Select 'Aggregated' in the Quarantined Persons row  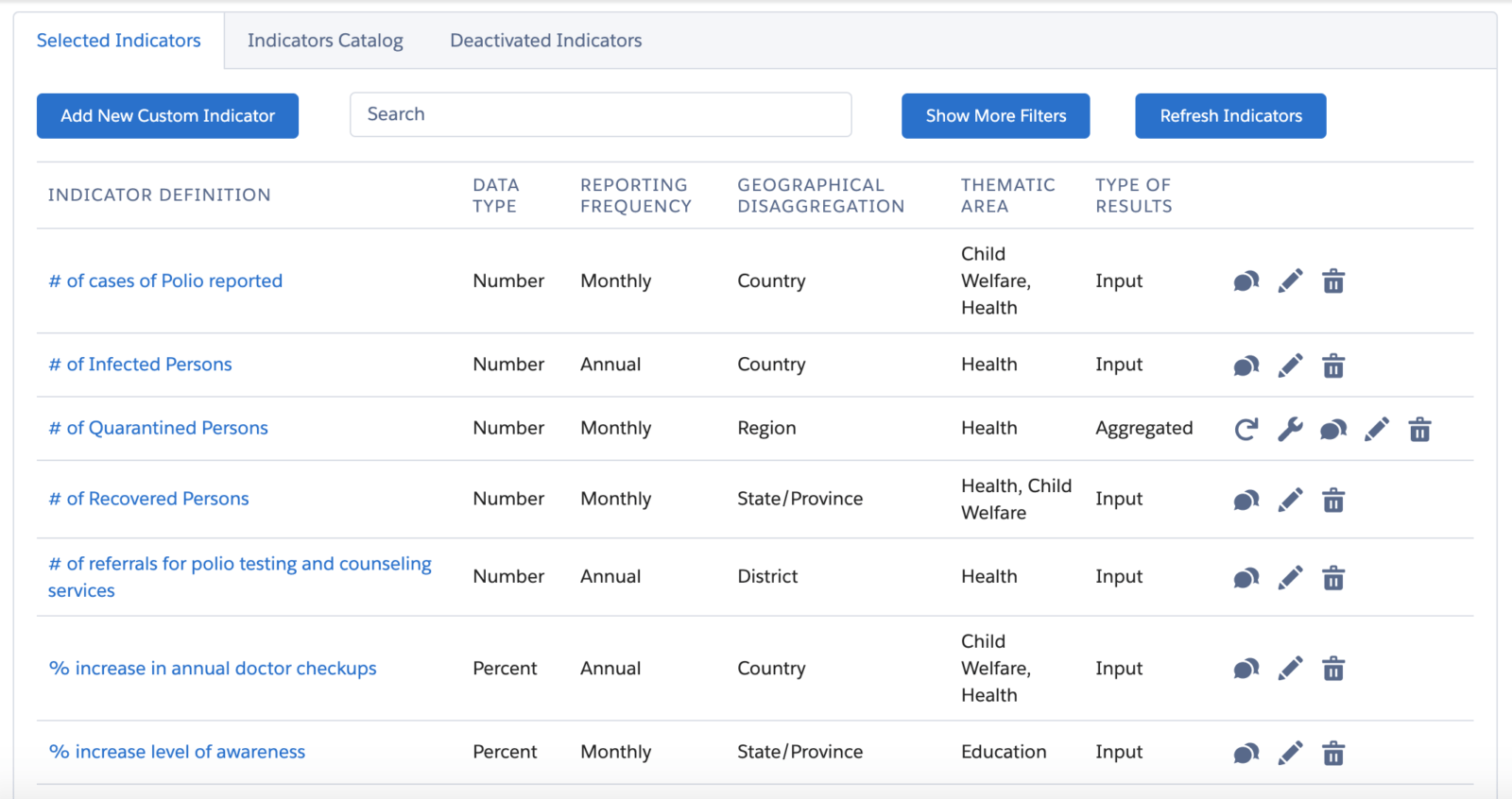tap(1144, 429)
